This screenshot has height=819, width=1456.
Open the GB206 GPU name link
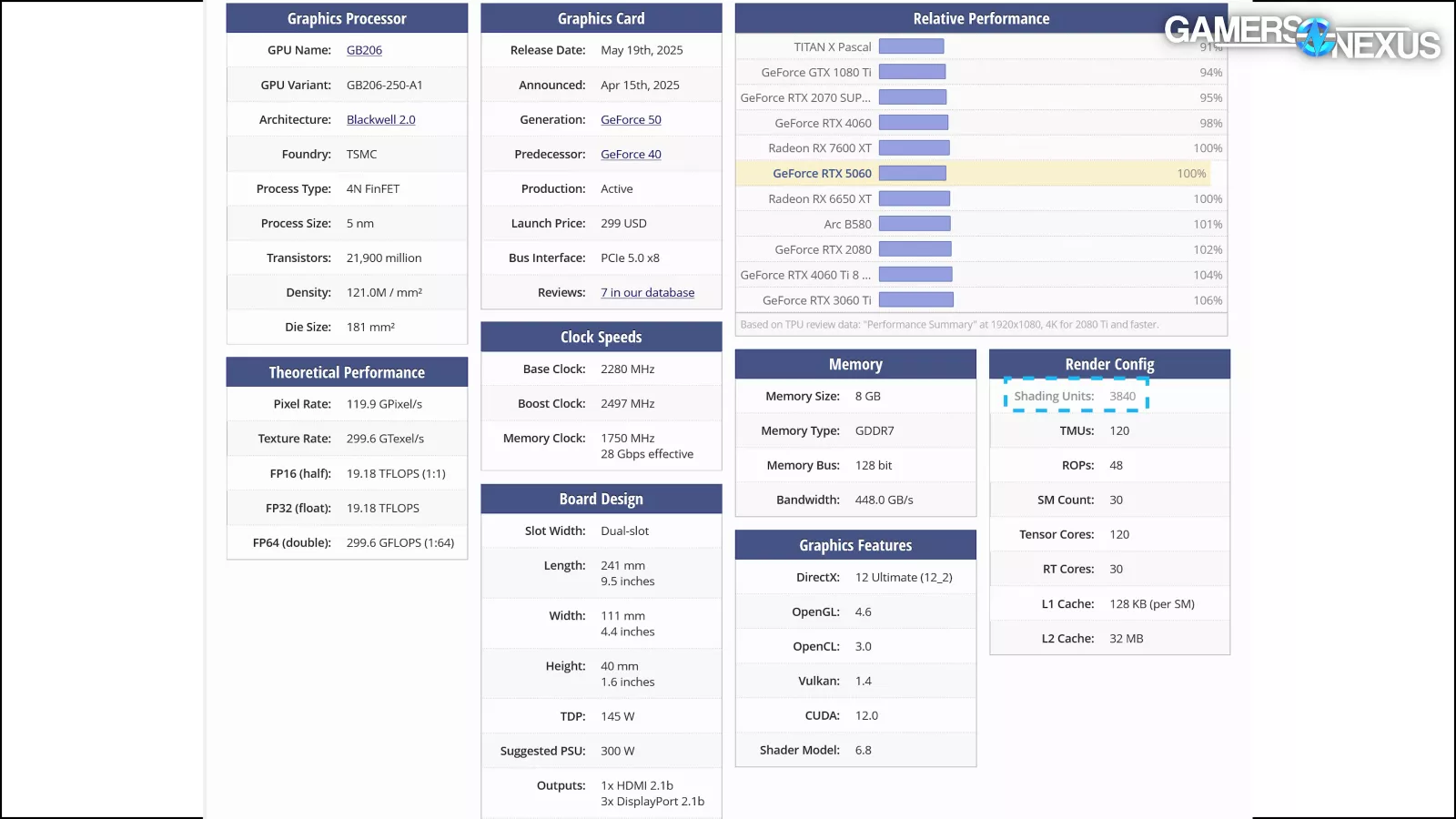pos(364,50)
